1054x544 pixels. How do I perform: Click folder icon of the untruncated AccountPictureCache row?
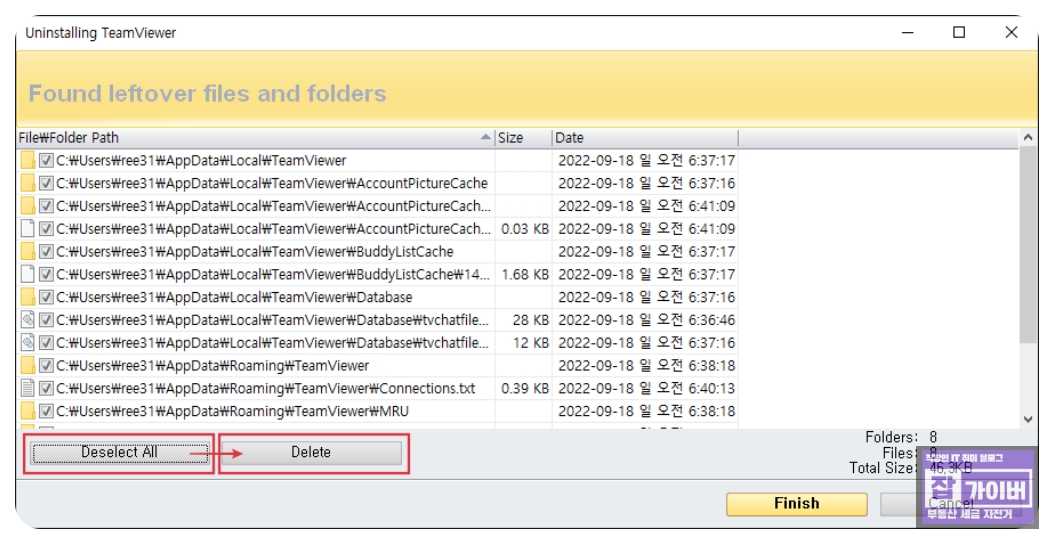point(28,184)
